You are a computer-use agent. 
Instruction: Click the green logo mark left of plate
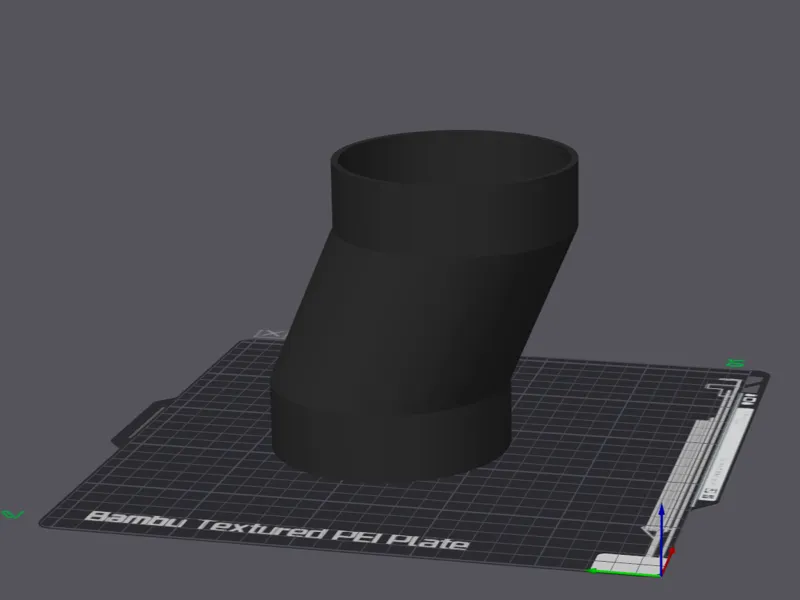tap(12, 514)
